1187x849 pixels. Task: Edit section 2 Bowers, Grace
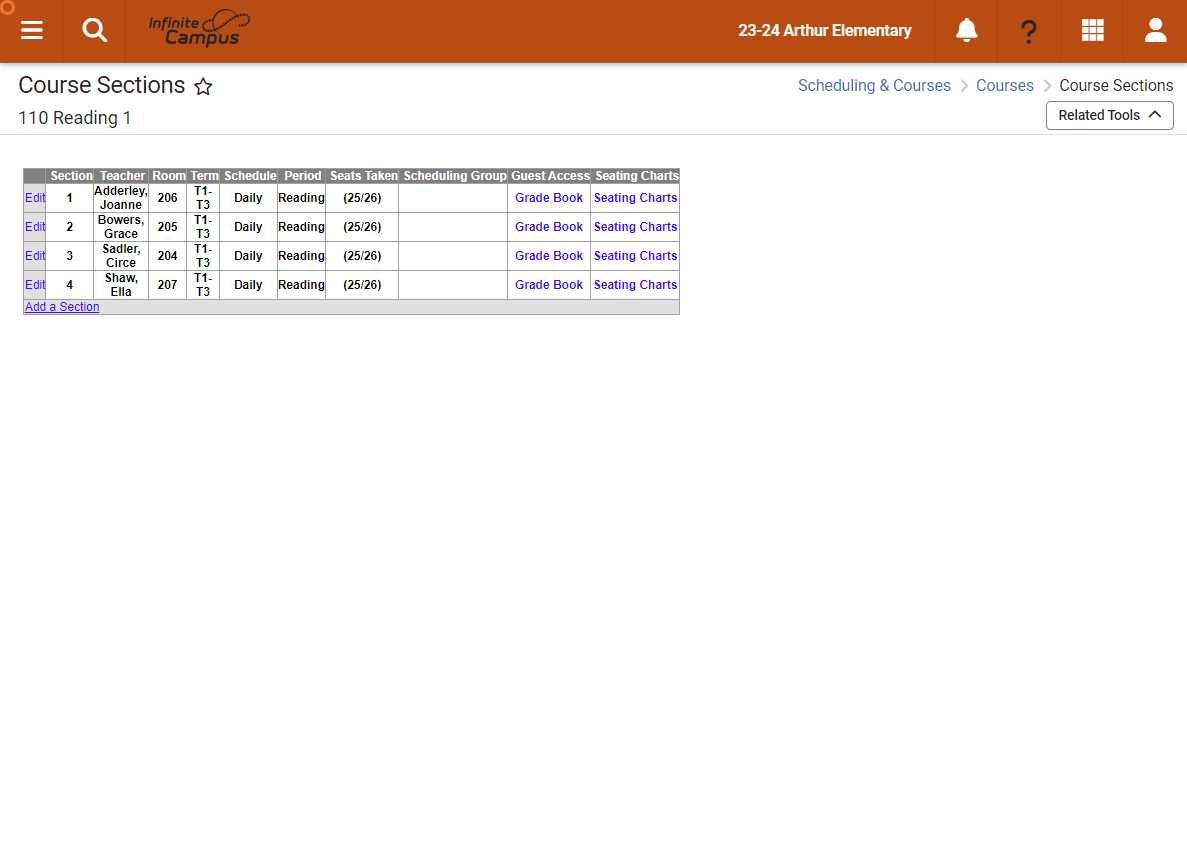click(x=35, y=226)
